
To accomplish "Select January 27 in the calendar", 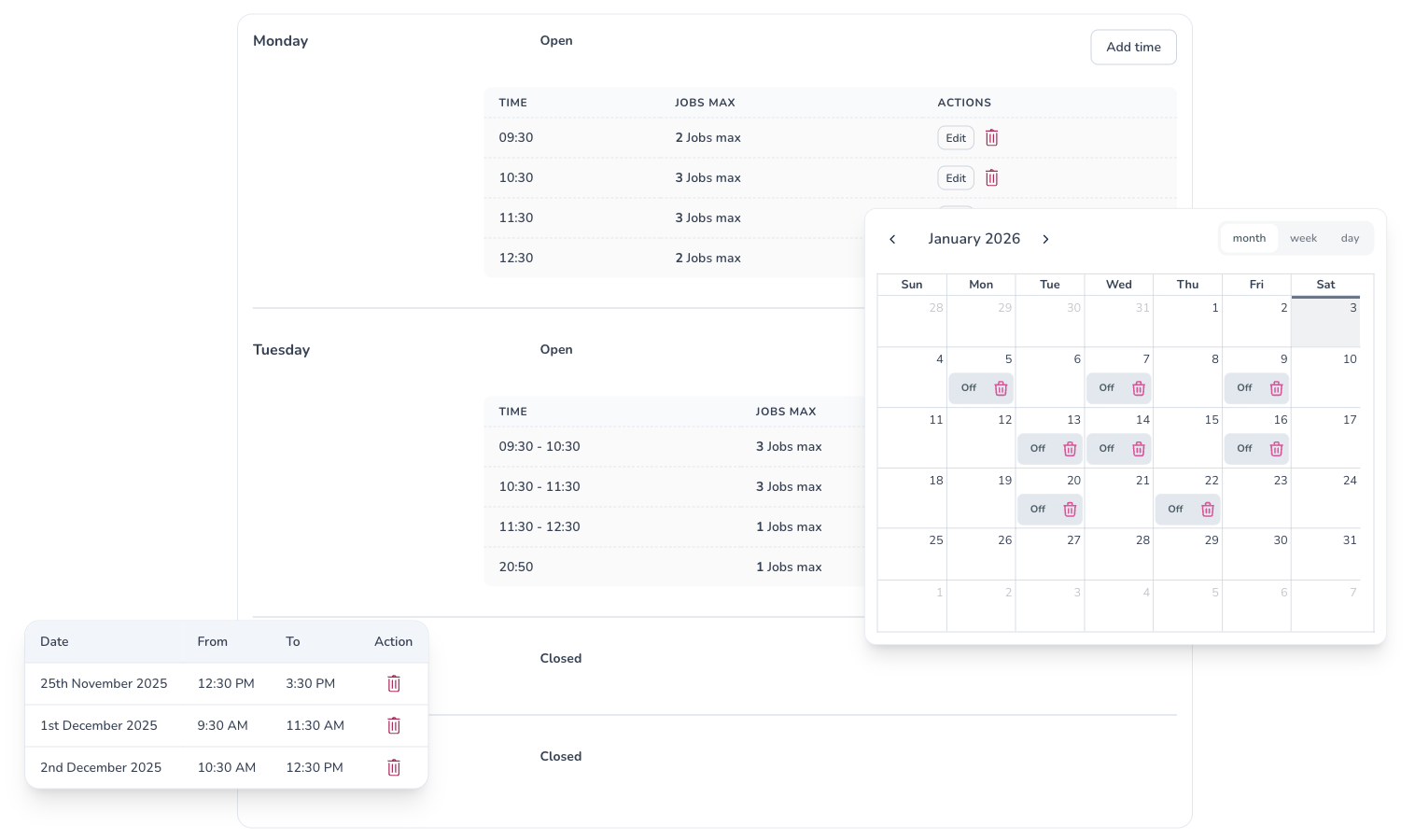I will point(1050,554).
